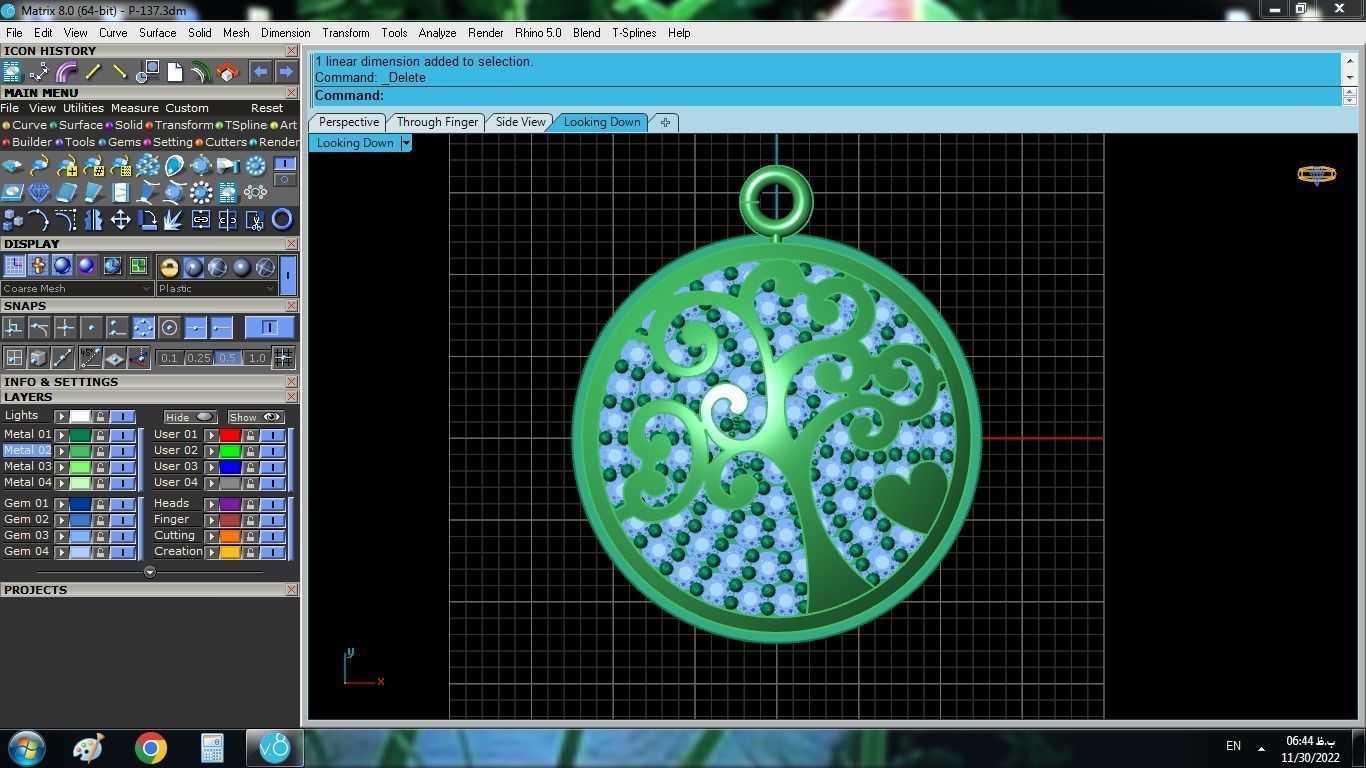Open Google Chrome from the taskbar
The image size is (1366, 768).
(151, 748)
